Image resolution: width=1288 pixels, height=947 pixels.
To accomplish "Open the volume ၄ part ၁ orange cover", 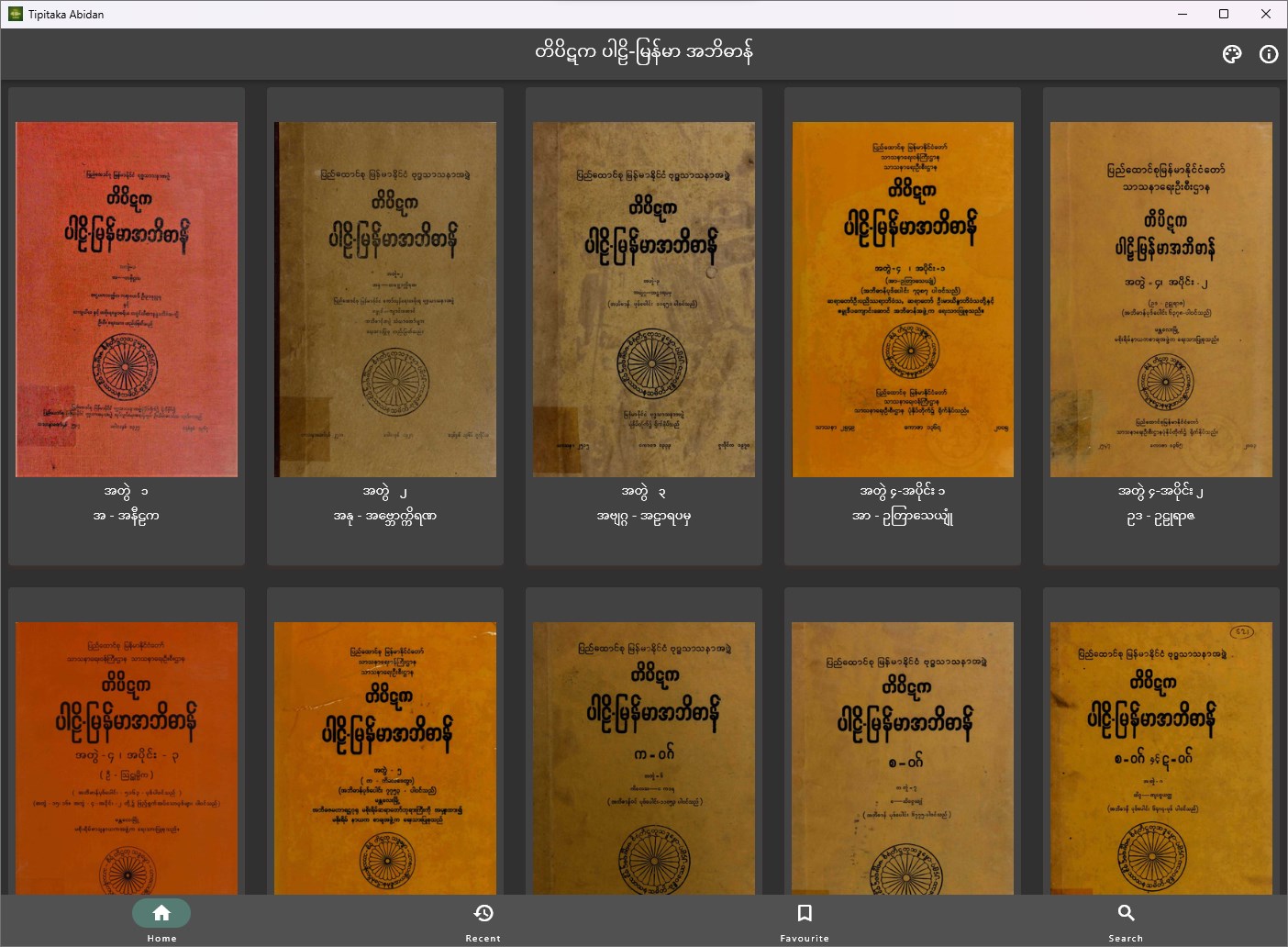I will point(903,299).
